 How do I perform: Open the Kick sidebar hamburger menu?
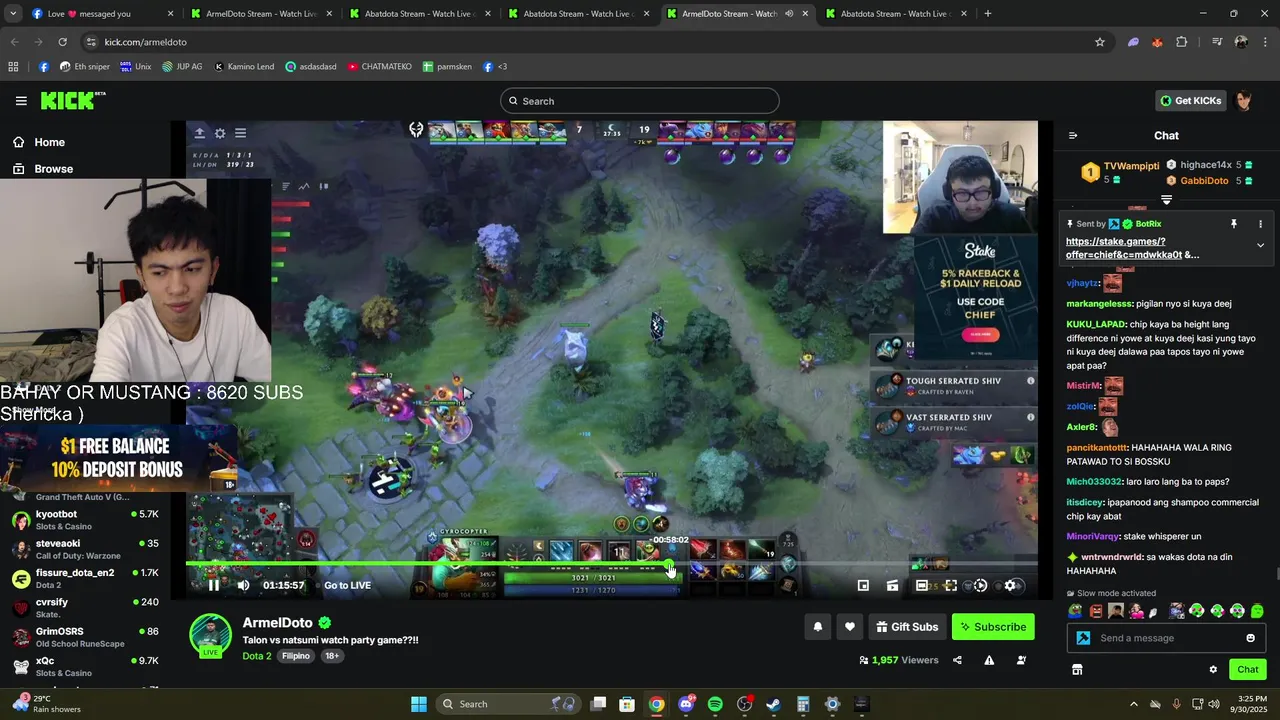pyautogui.click(x=21, y=100)
